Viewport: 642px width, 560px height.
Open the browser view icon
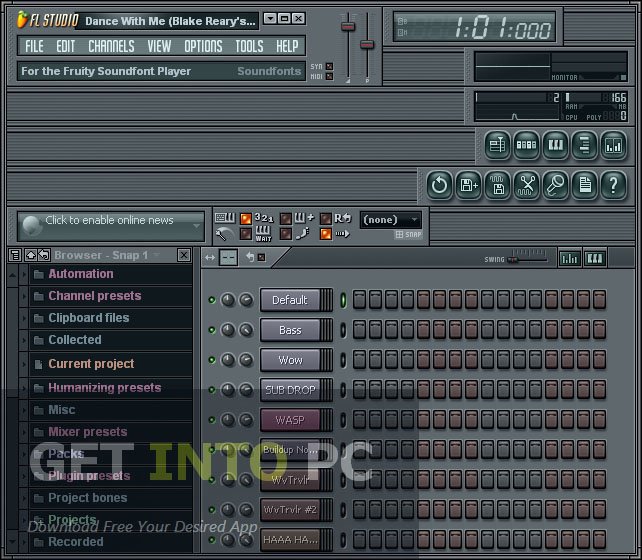[584, 145]
